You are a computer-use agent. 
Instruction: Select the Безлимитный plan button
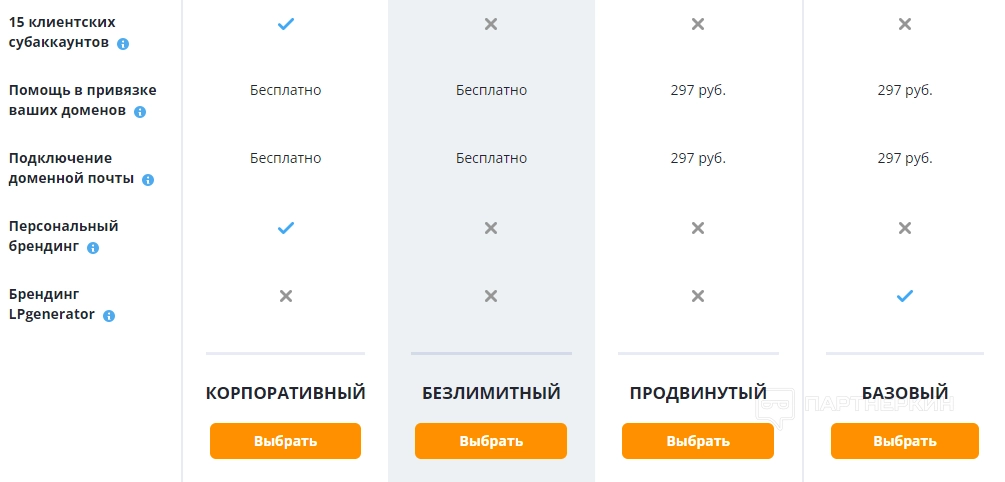pyautogui.click(x=491, y=441)
